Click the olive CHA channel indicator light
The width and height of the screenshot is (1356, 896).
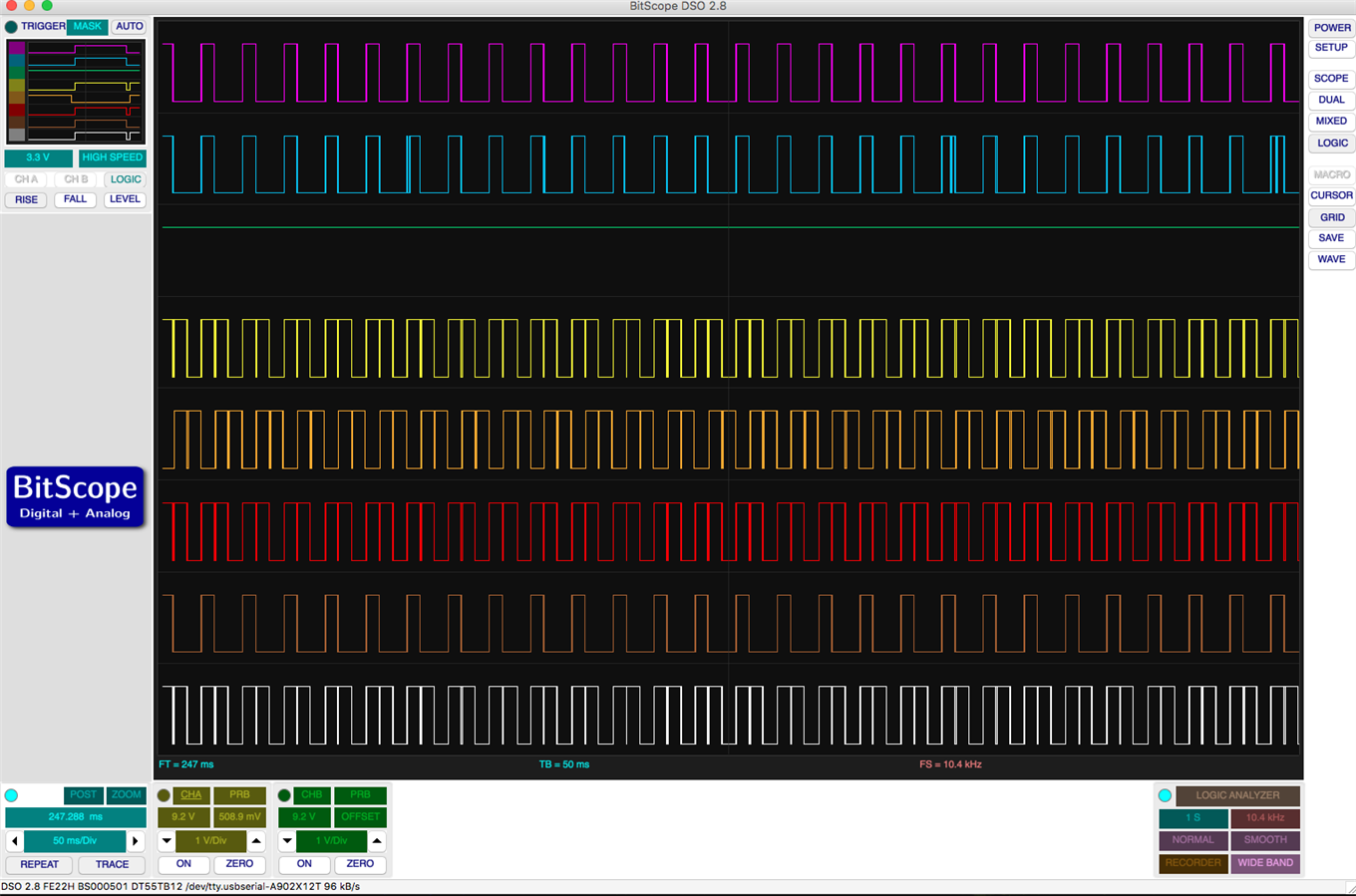(165, 795)
